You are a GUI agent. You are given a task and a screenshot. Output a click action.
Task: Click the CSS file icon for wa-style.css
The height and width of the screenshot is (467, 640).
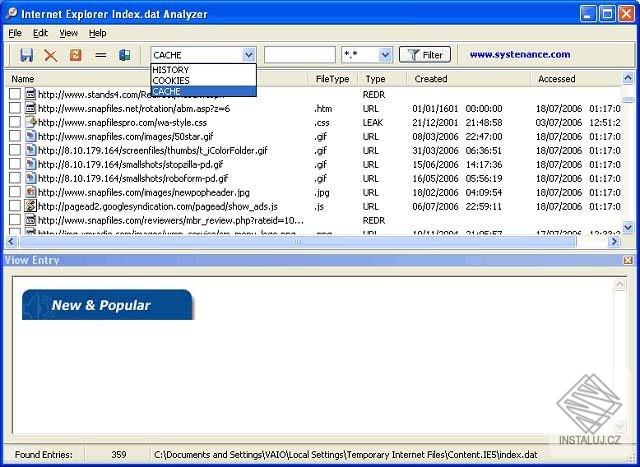[x=31, y=122]
